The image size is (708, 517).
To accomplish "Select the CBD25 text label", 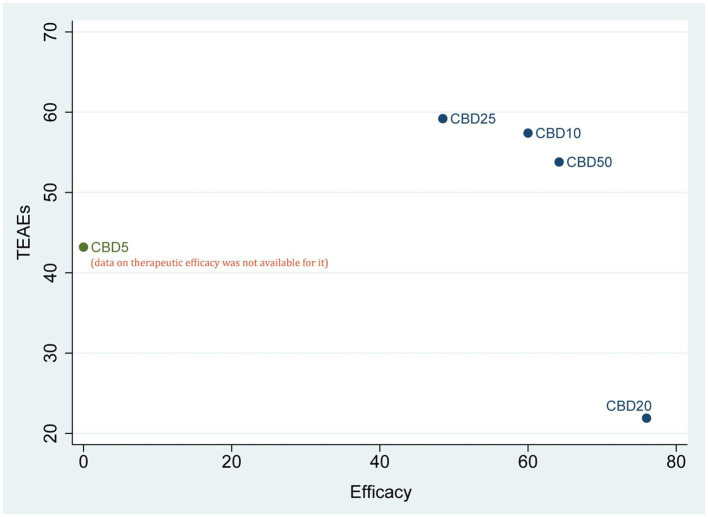I will coord(473,118).
